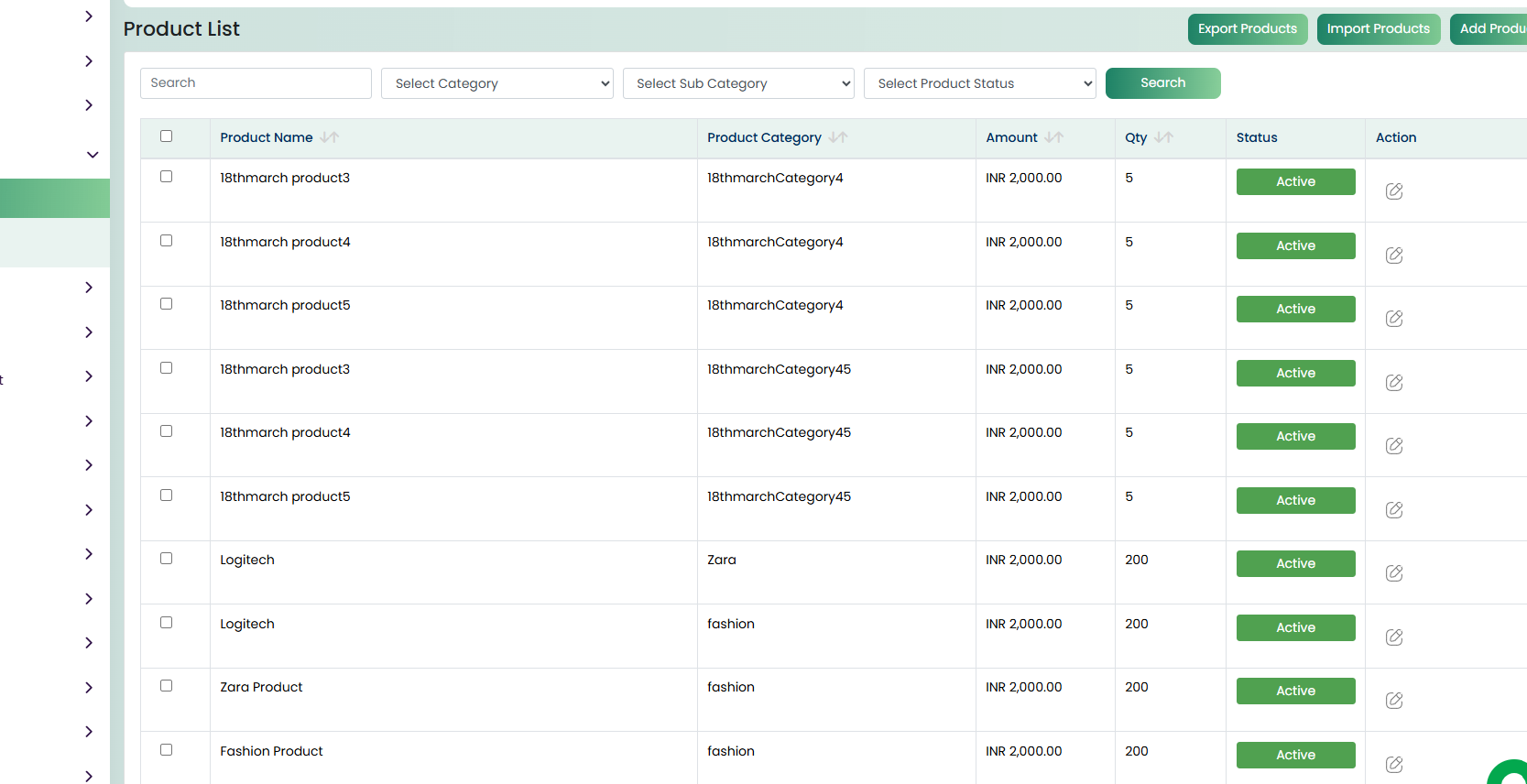This screenshot has width=1527, height=784.
Task: Tick checkbox for 18thmarch product5 in 18thmarchCategory45
Action: click(x=166, y=495)
